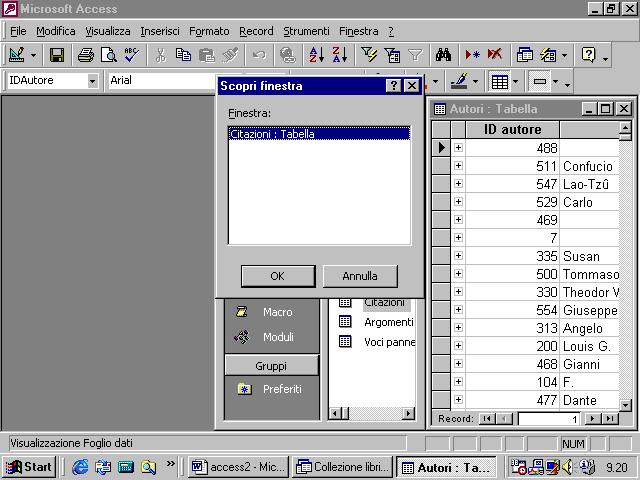Click the Undo arrow icon
640x480 pixels.
pyautogui.click(x=259, y=55)
